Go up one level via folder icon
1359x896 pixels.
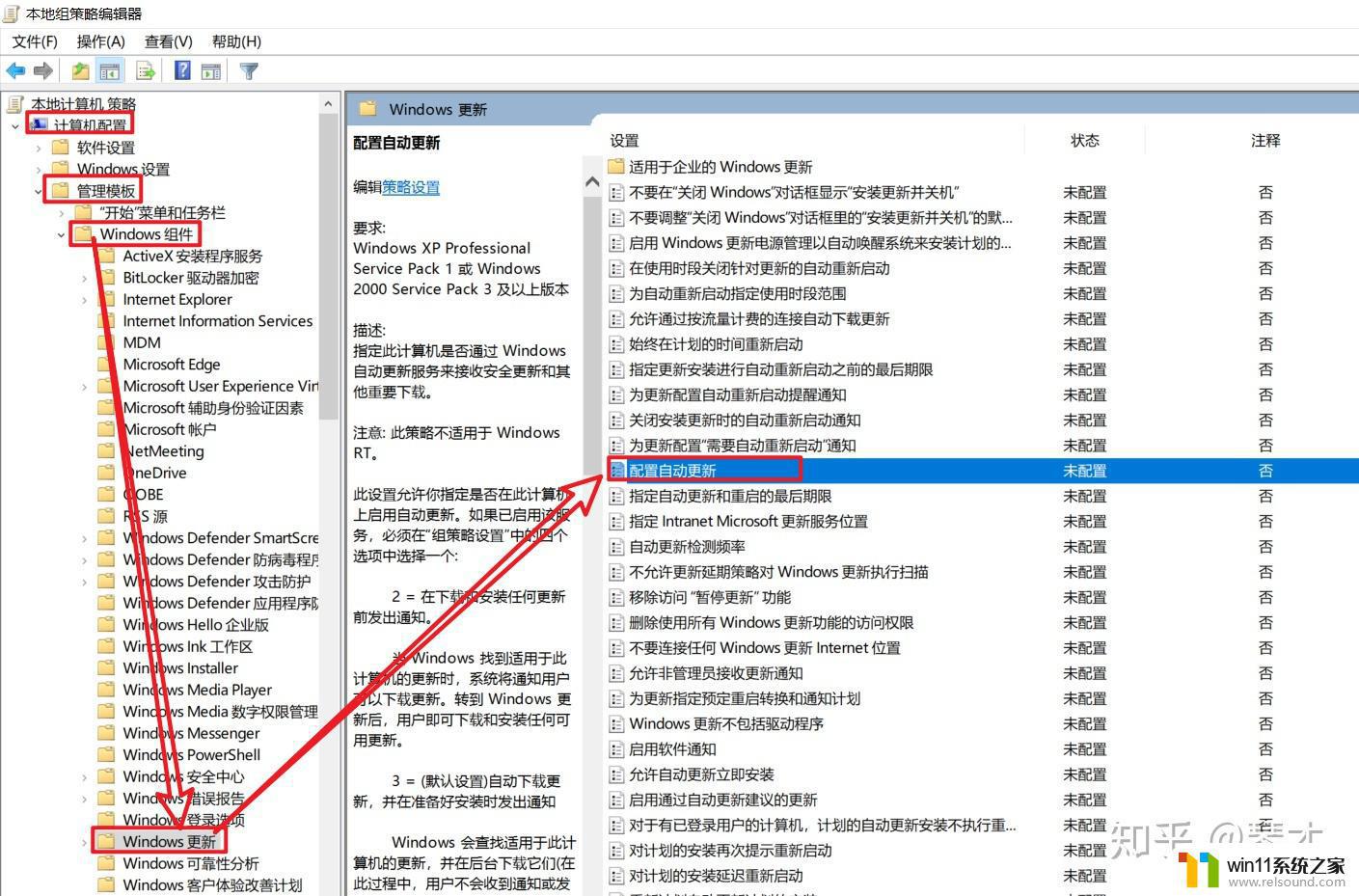click(x=81, y=70)
